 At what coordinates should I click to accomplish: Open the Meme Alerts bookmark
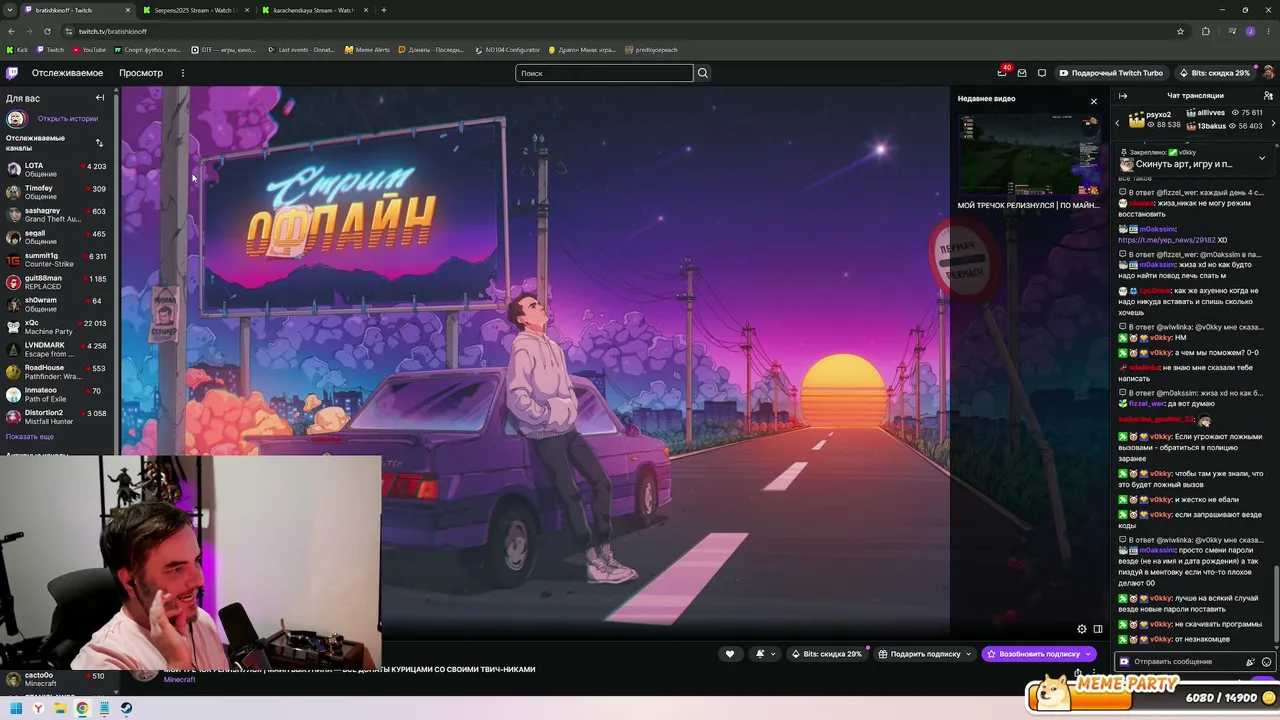367,49
